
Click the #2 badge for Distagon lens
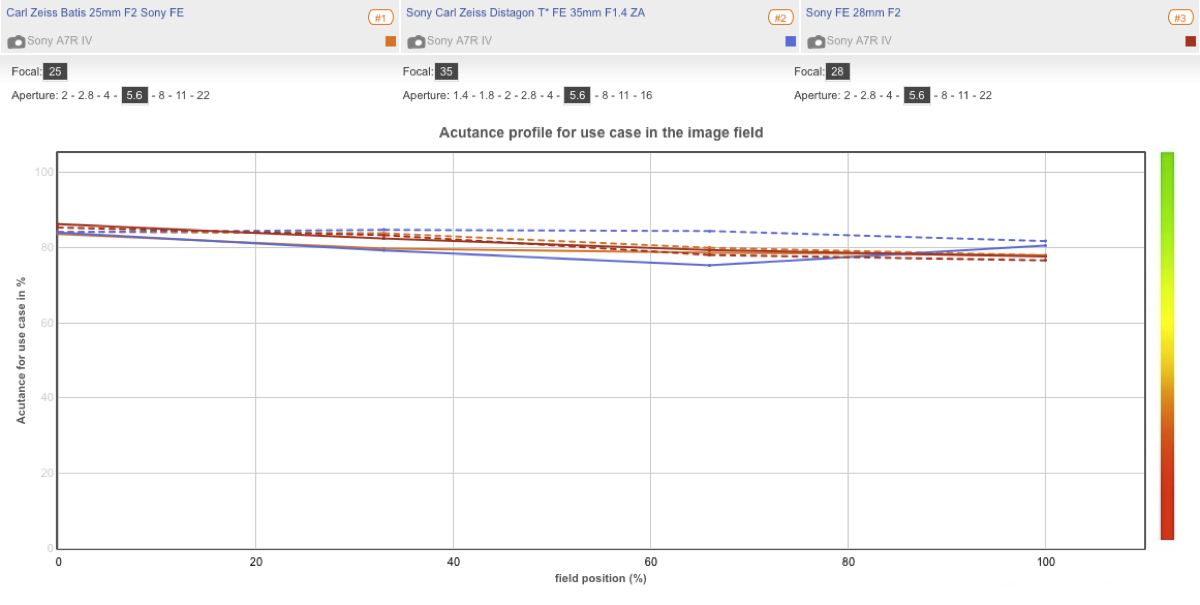click(x=780, y=17)
